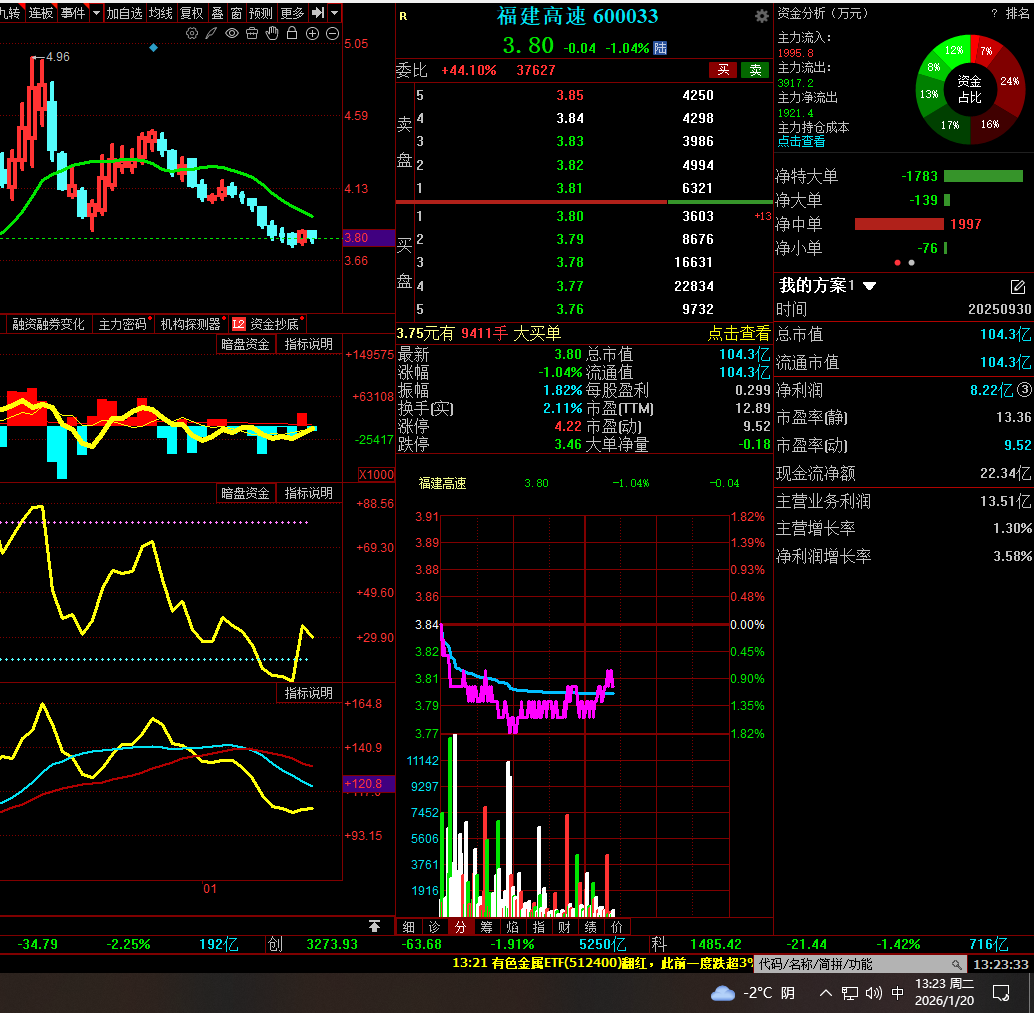This screenshot has height=1013, width=1034.
Task: Open dropdown arrow after 事件 tab
Action: click(x=96, y=13)
